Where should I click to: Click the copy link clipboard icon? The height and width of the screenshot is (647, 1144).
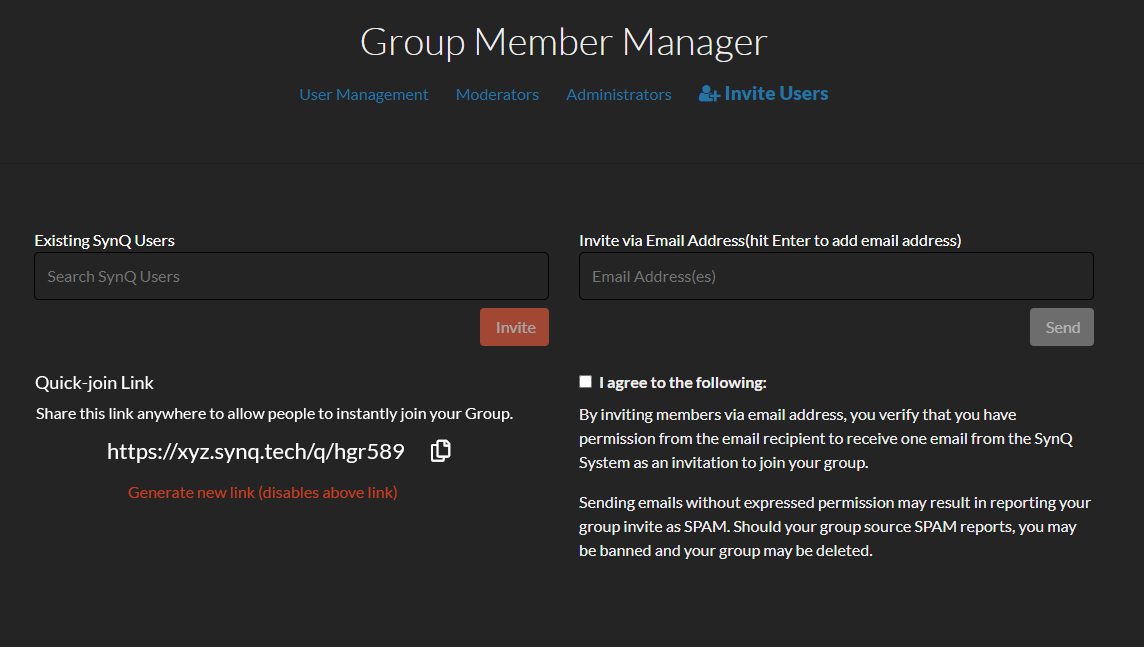(441, 451)
